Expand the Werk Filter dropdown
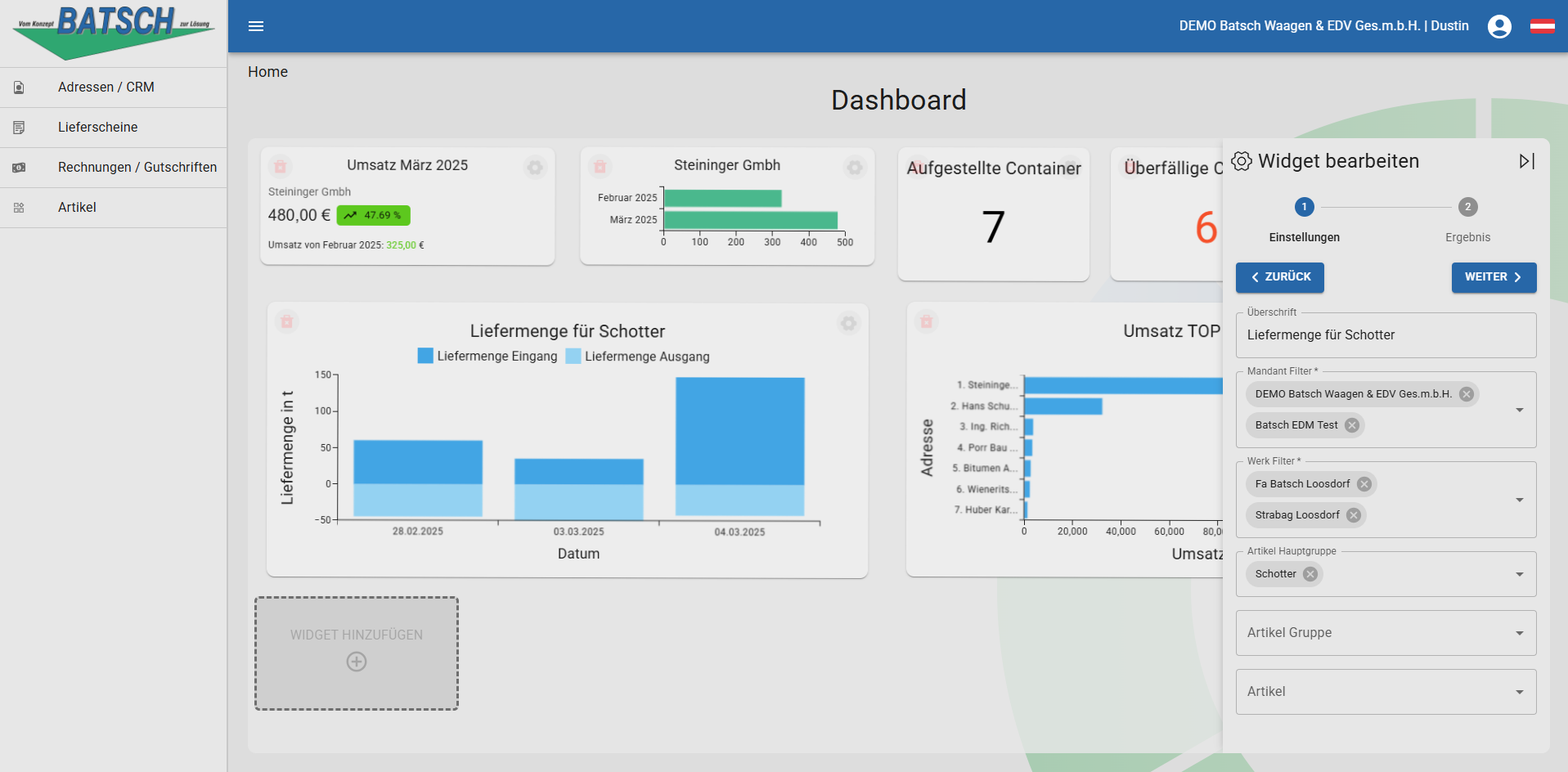This screenshot has width=1568, height=772. click(1520, 500)
